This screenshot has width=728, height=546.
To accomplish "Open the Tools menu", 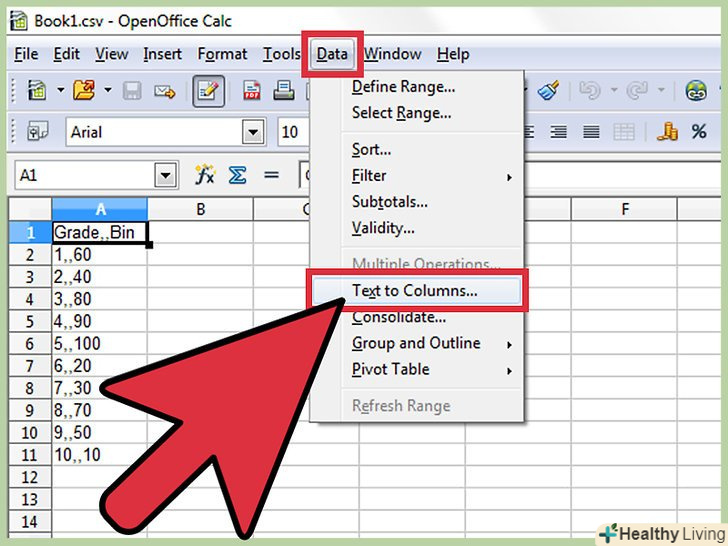I will [x=281, y=54].
